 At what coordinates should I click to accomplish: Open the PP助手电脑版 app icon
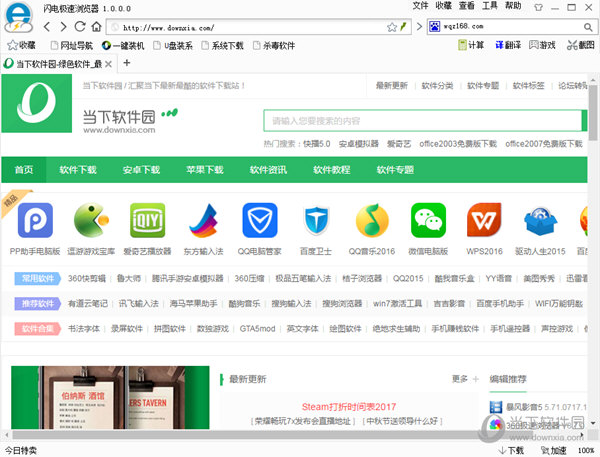35,220
